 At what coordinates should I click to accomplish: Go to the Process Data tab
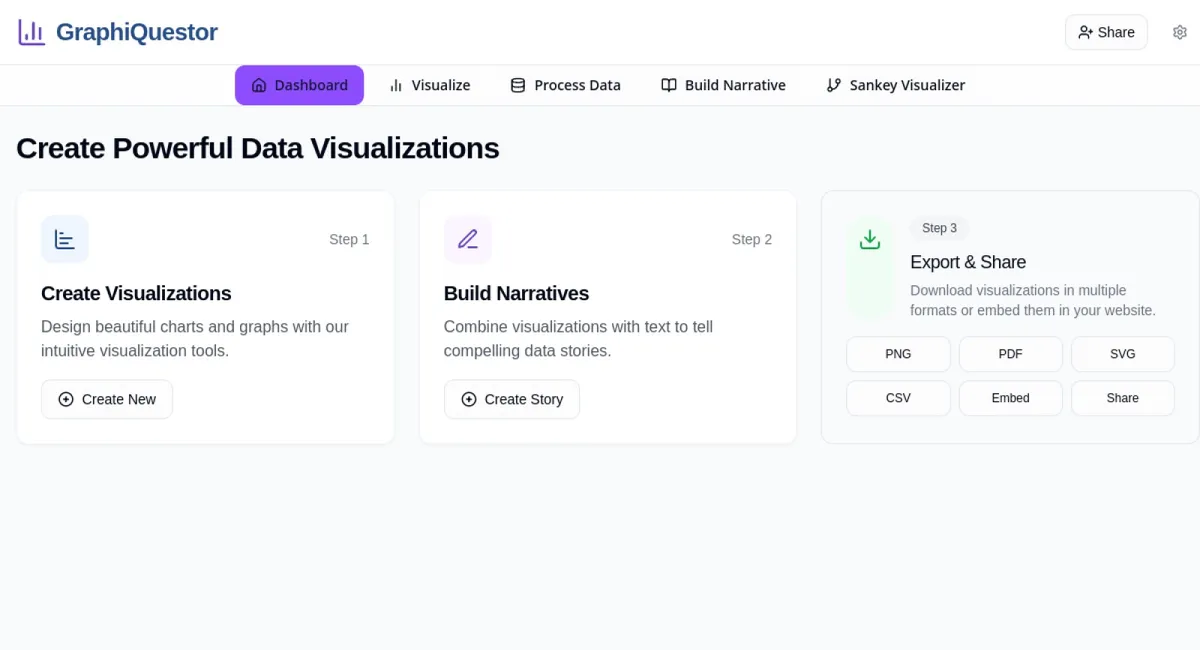(x=566, y=86)
